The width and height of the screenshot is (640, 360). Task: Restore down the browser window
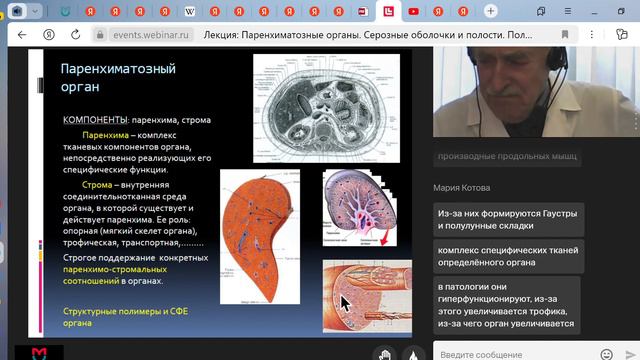pos(621,11)
